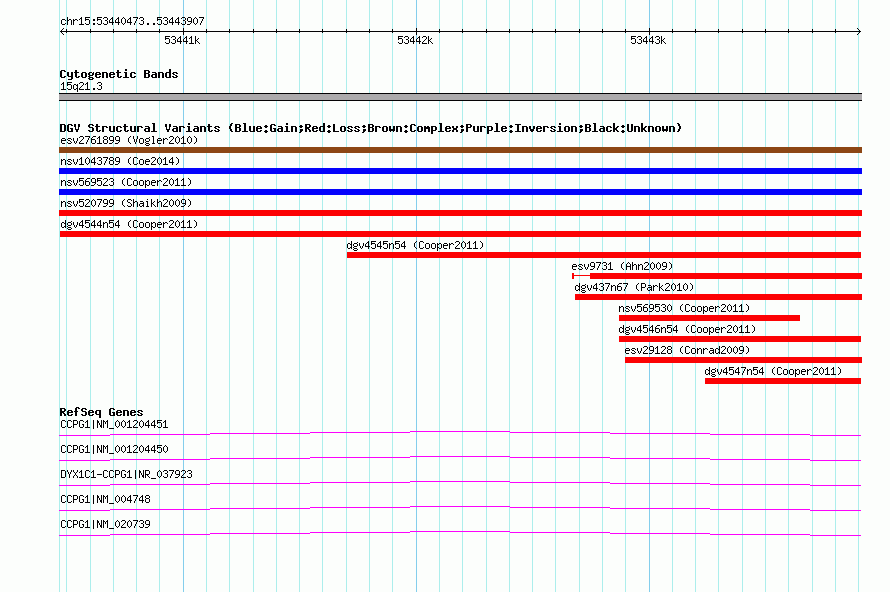Click the red nsv520799 loss bar
The image size is (890, 592).
click(460, 213)
